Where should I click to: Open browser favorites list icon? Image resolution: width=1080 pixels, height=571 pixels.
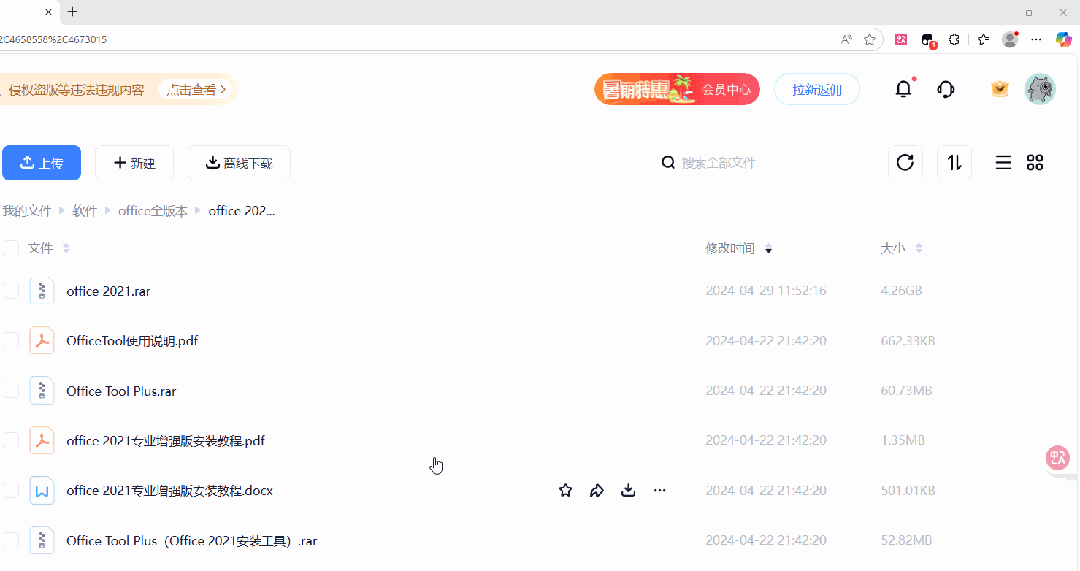(x=983, y=39)
